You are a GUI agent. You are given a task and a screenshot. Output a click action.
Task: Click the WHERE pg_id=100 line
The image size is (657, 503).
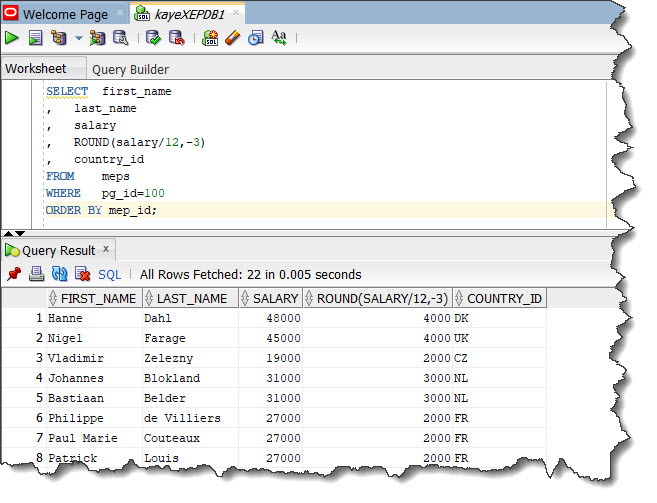(x=105, y=193)
